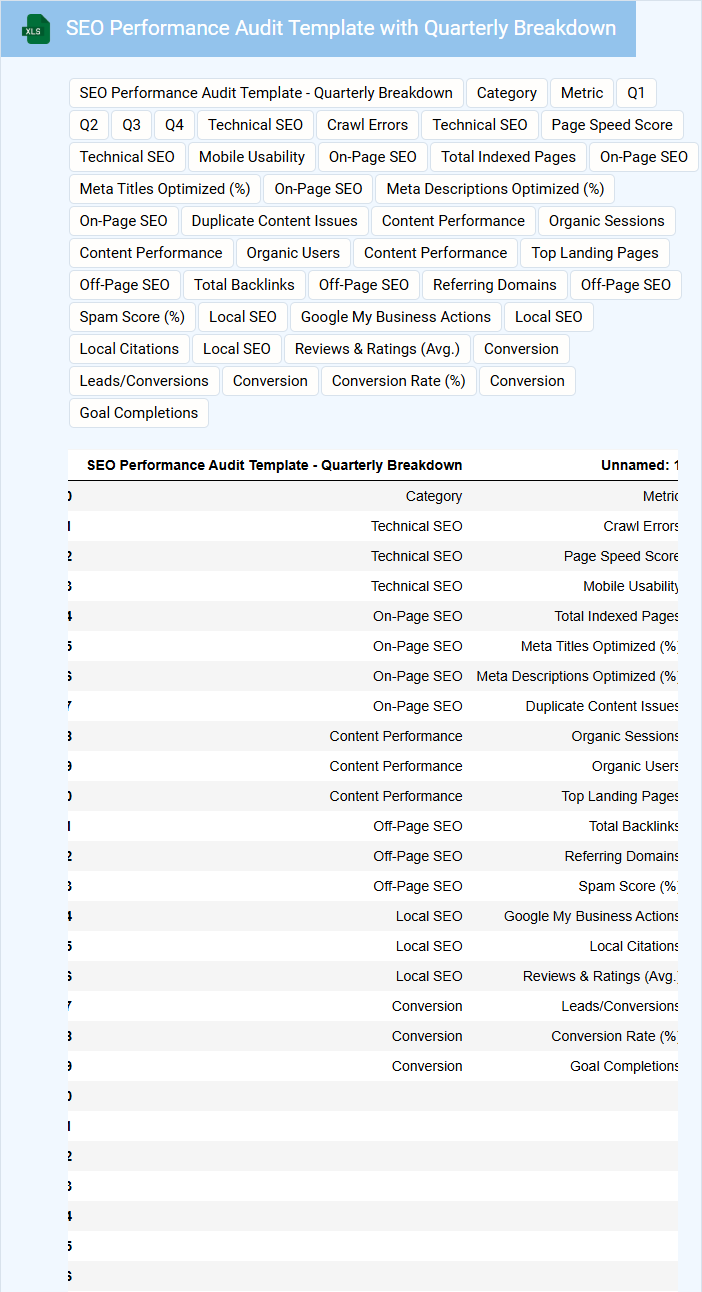
Task: Click the Organic Sessions tag chip
Action: pyautogui.click(x=606, y=221)
